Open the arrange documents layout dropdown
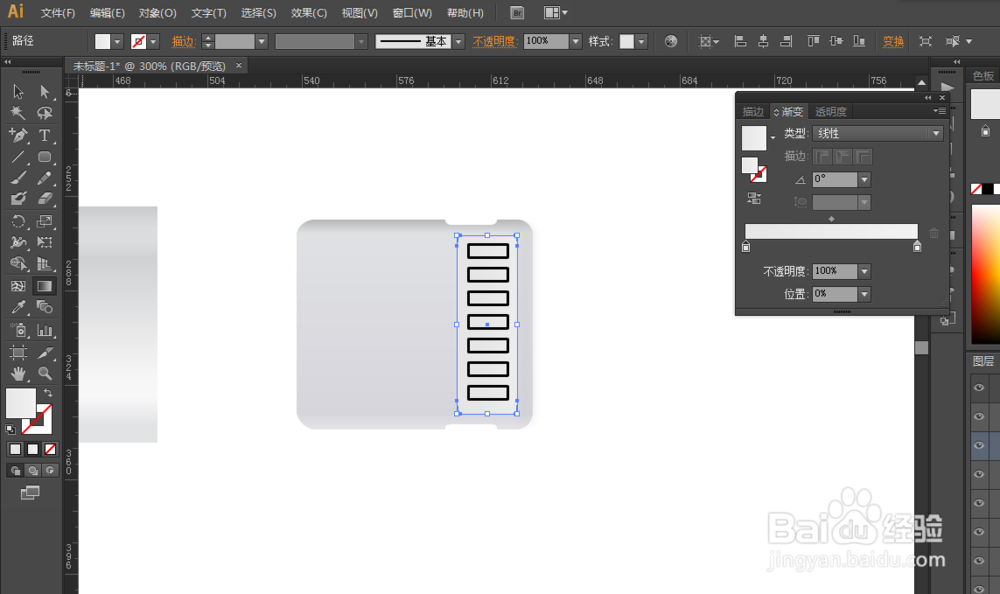Image resolution: width=1000 pixels, height=594 pixels. coord(555,13)
